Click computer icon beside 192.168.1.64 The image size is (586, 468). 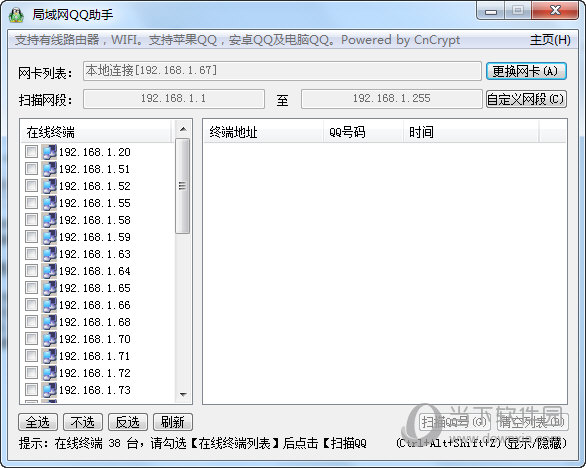pyautogui.click(x=49, y=271)
